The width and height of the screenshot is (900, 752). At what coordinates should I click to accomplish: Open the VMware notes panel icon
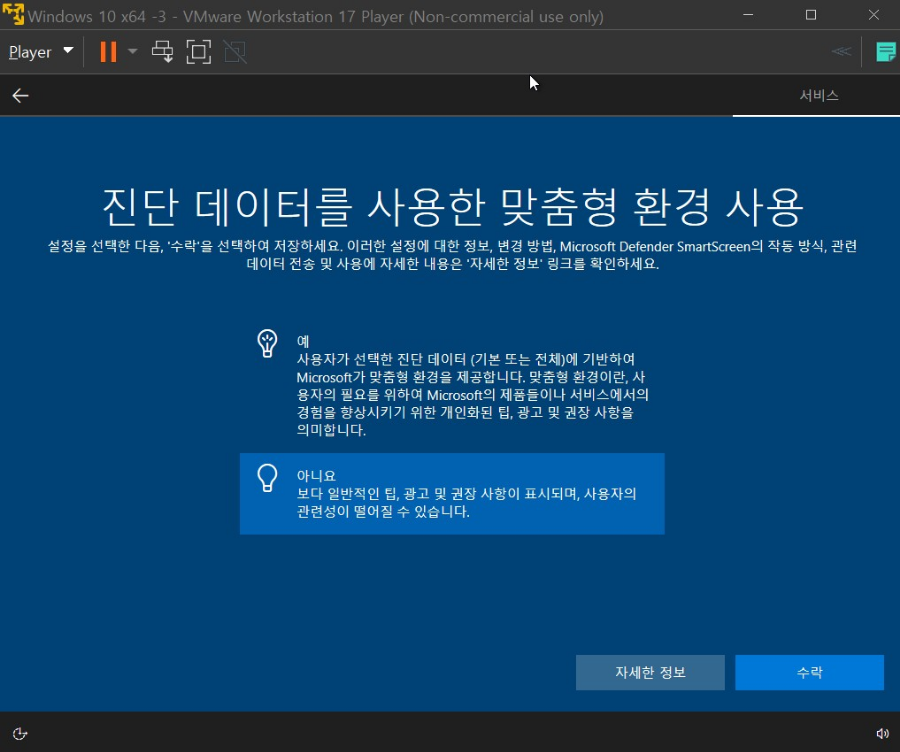pyautogui.click(x=886, y=52)
